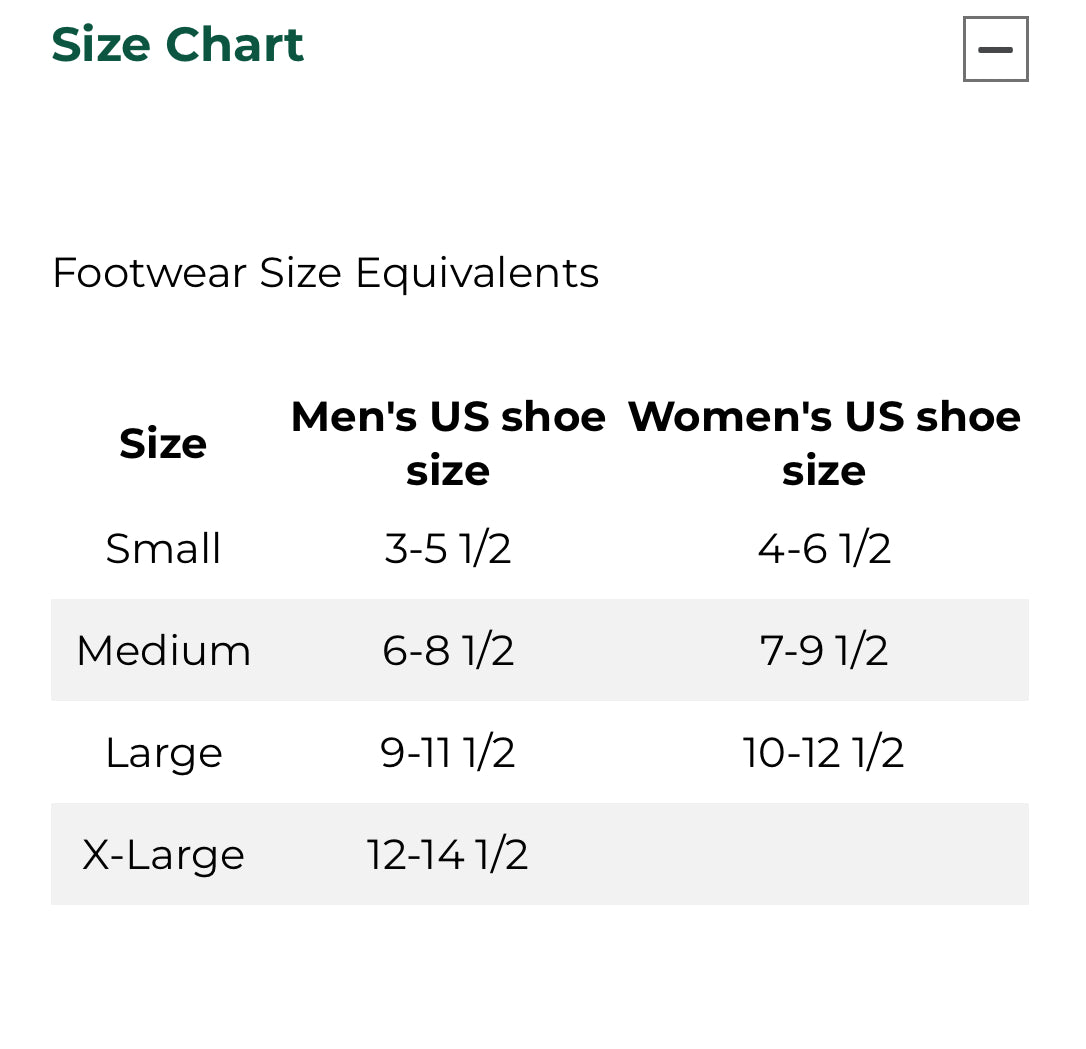Click the women's 4-6 1/2 size cell
The width and height of the screenshot is (1086, 1049).
(824, 549)
